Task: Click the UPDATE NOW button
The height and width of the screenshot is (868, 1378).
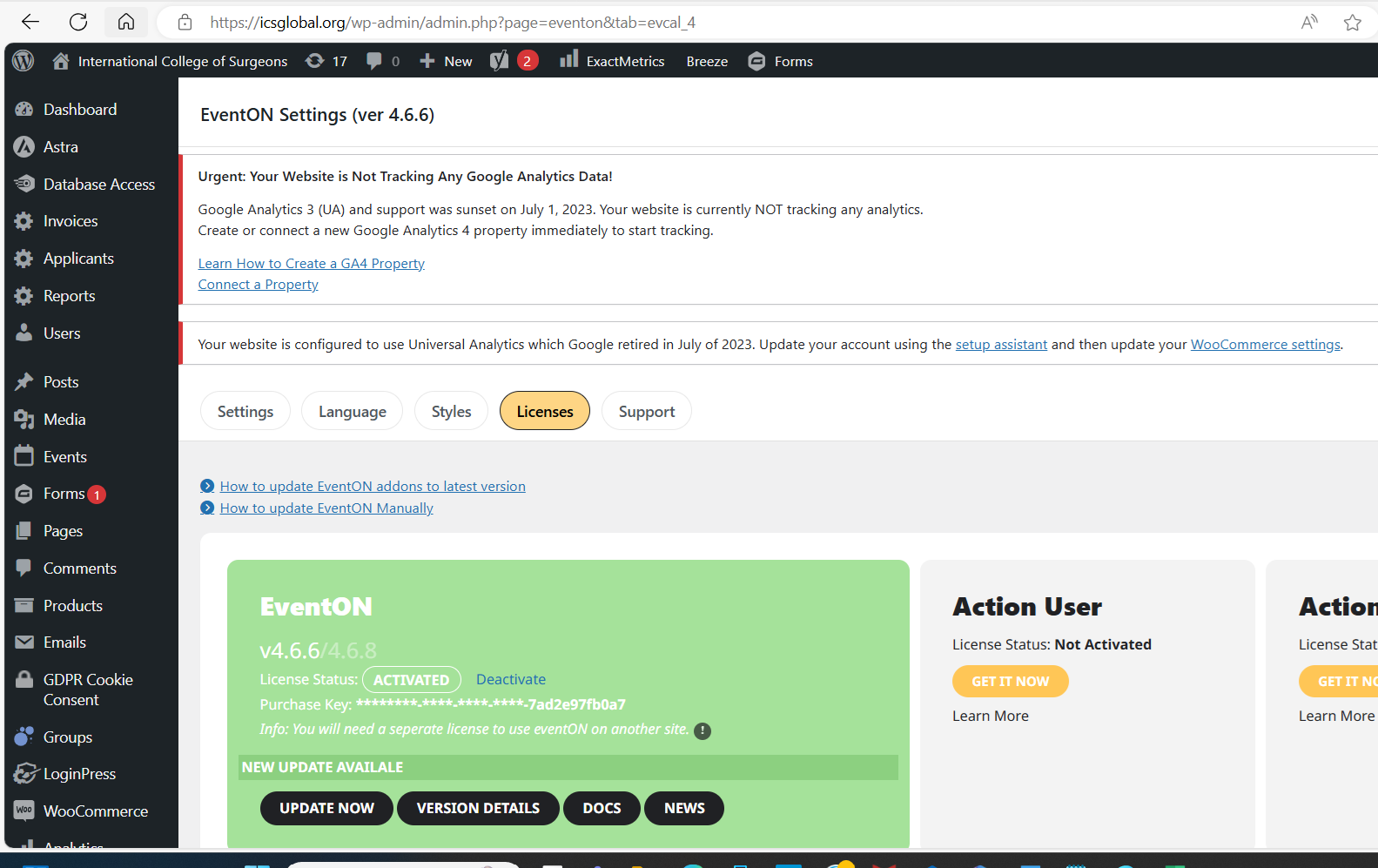Action: (x=326, y=808)
